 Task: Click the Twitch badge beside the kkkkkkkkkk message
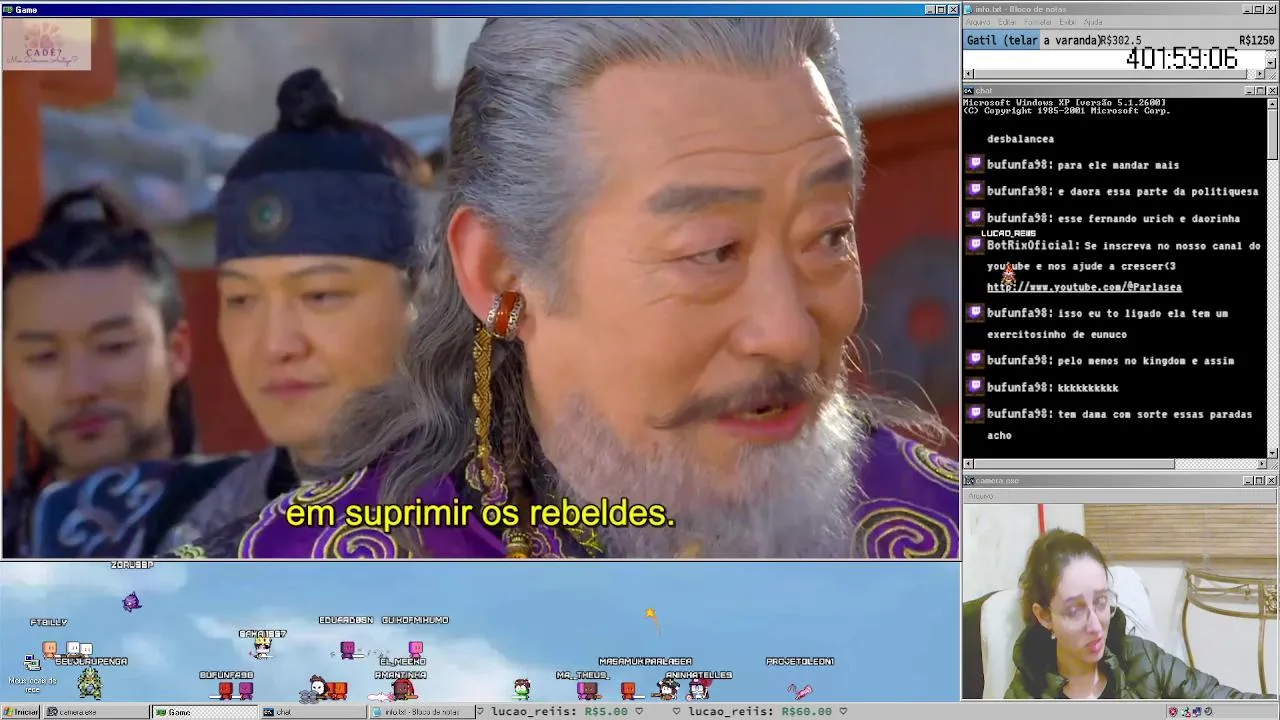point(975,387)
